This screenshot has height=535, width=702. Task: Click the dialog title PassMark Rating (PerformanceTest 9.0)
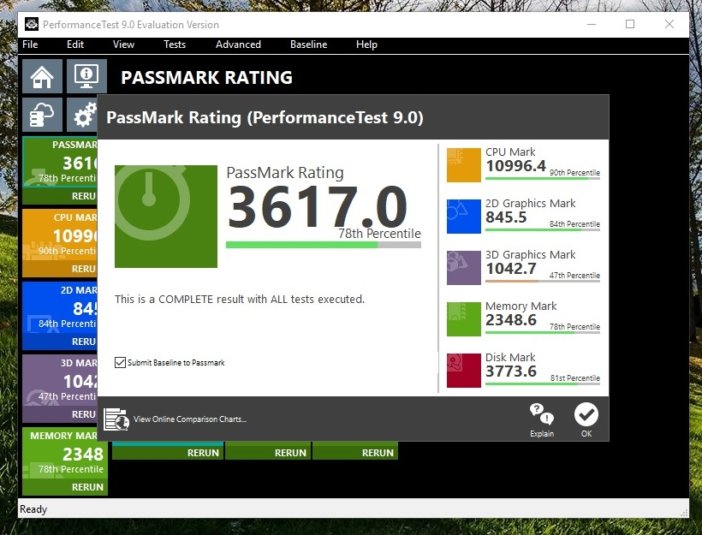click(265, 117)
